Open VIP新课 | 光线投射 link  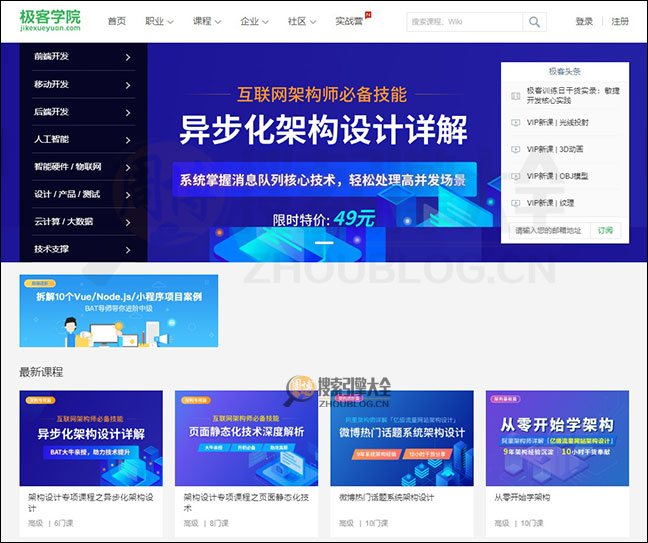(557, 123)
